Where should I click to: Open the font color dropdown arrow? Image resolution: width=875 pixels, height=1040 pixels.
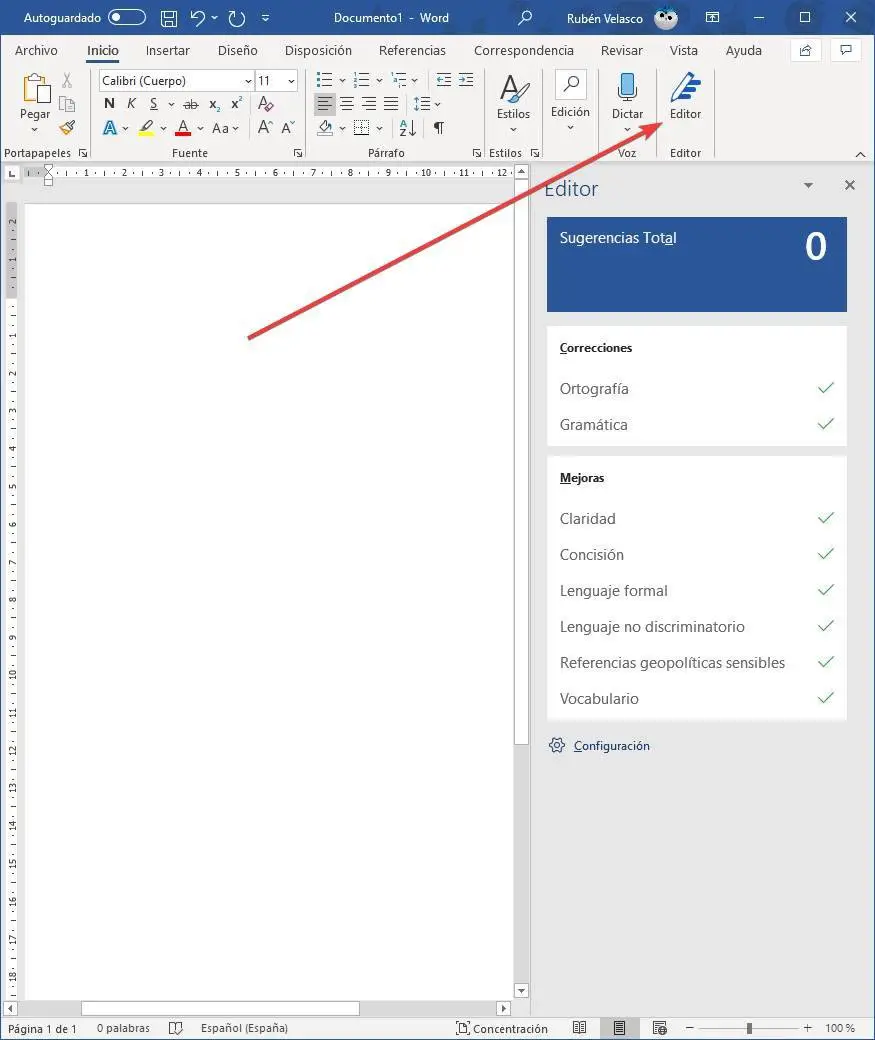pos(200,129)
